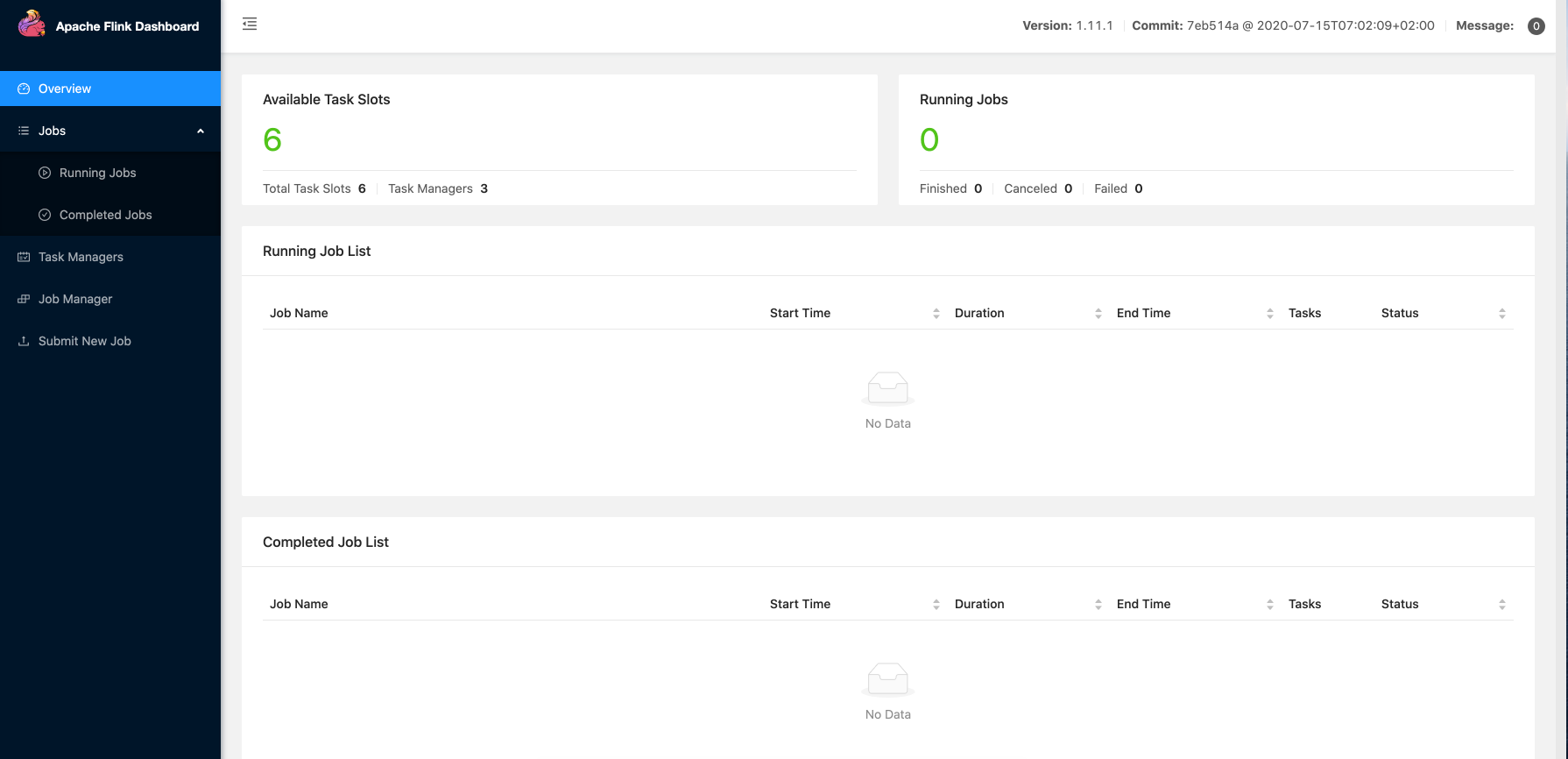Image resolution: width=1568 pixels, height=759 pixels.
Task: Click the Running Jobs play-circle icon
Action: (45, 173)
